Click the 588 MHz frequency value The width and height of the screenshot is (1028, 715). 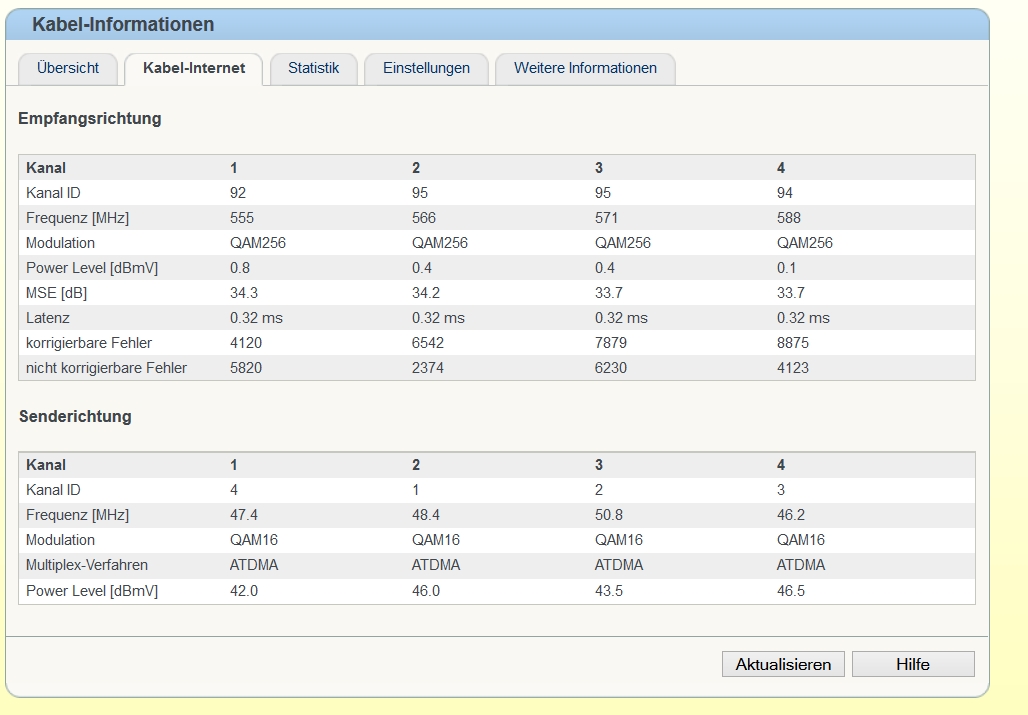pyautogui.click(x=789, y=218)
